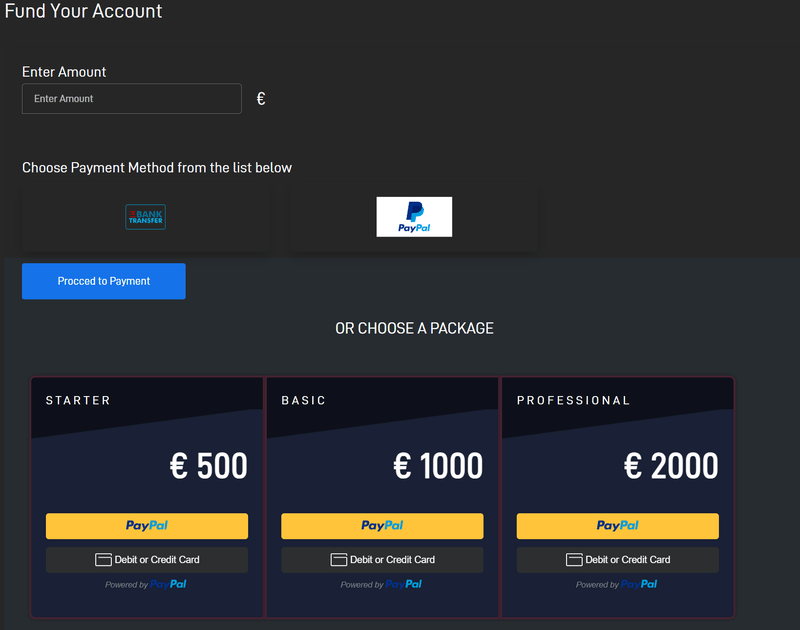The height and width of the screenshot is (630, 800).
Task: Click into the Enter Amount field
Action: tap(132, 98)
